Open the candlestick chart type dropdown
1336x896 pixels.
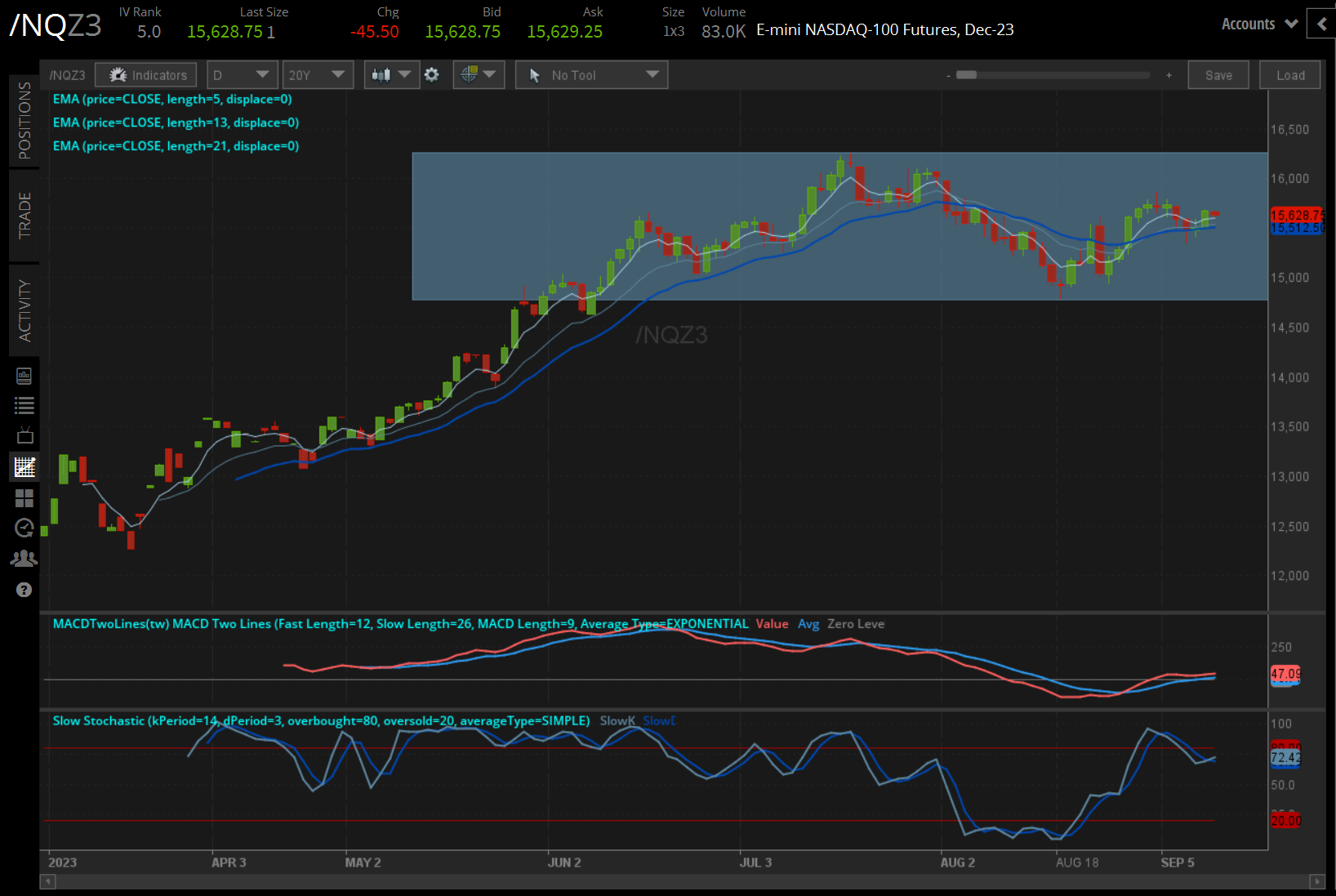point(391,75)
